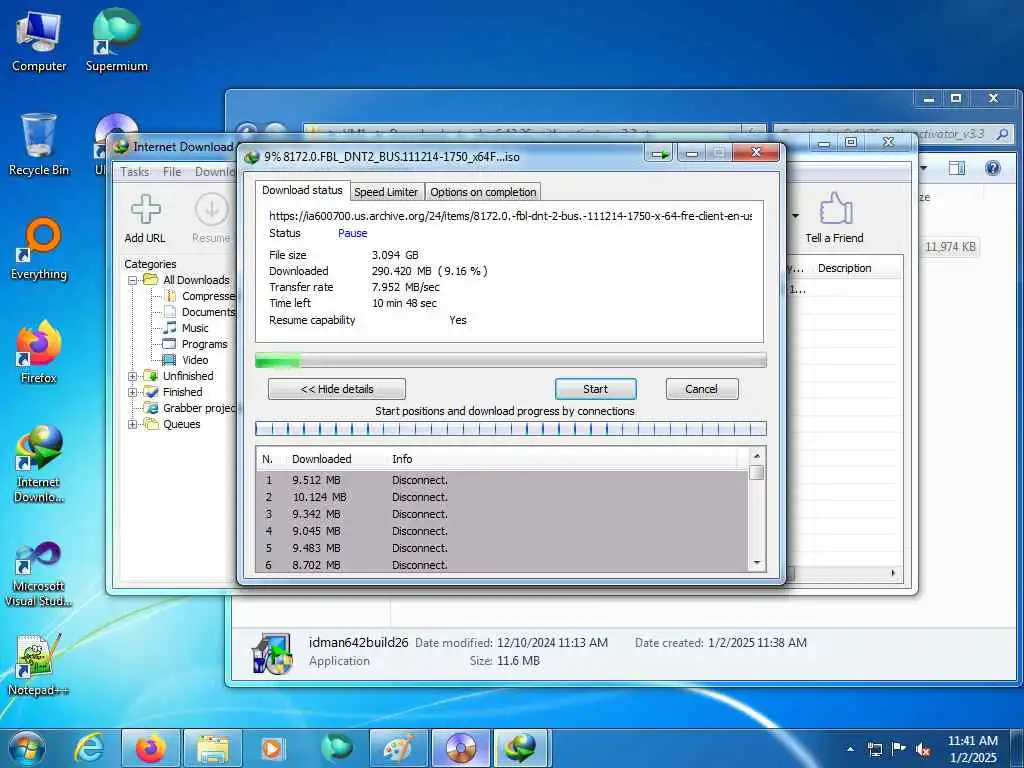This screenshot has width=1024, height=768.
Task: Switch to Firefox on the taskbar
Action: click(x=150, y=748)
